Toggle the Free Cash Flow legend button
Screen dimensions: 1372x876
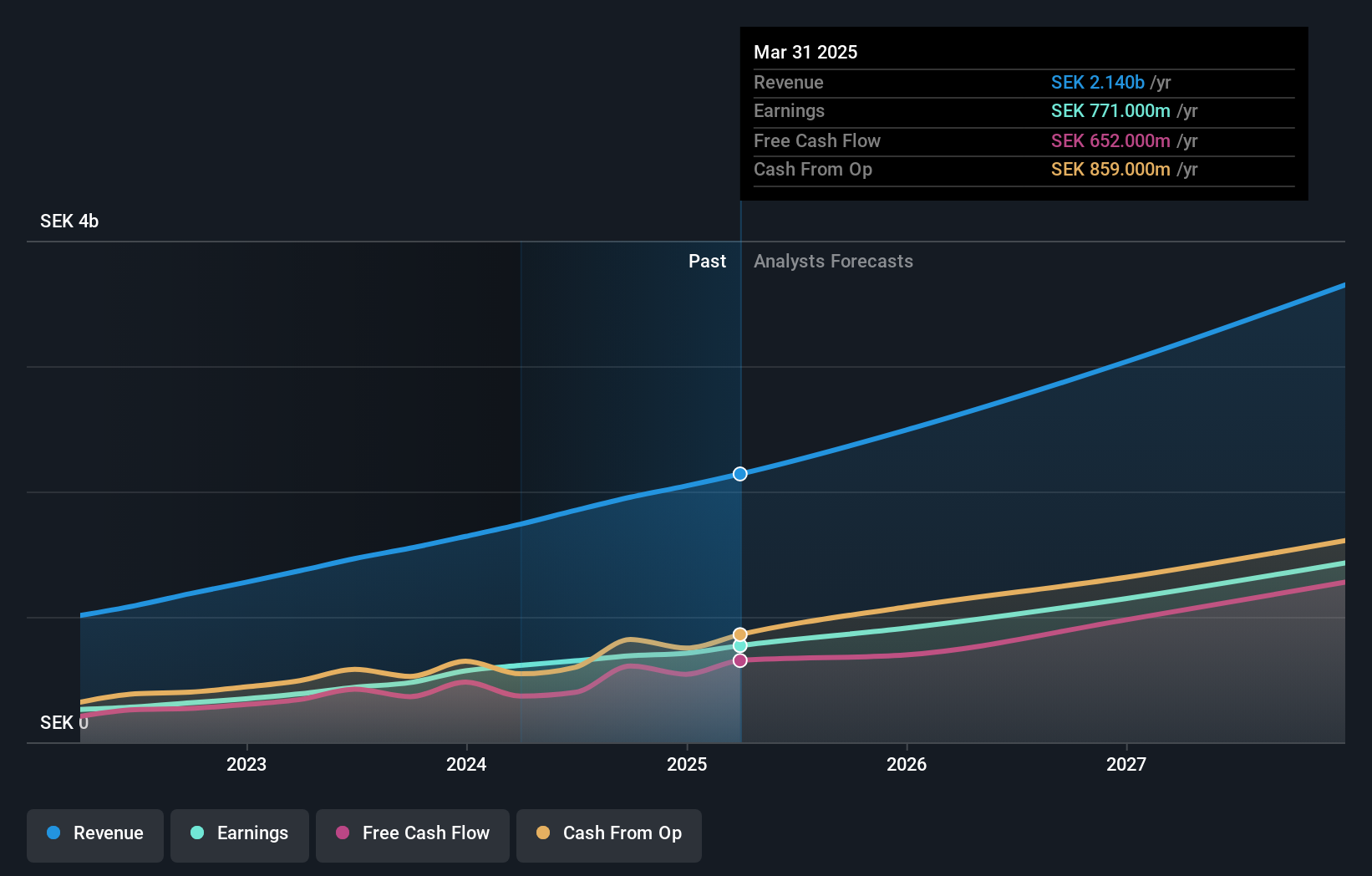coord(413,835)
